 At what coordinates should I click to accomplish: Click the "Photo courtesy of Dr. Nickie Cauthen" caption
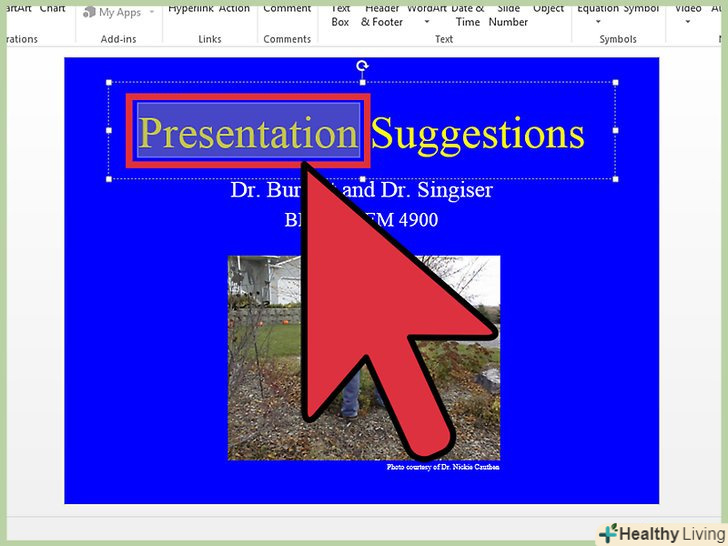443,467
